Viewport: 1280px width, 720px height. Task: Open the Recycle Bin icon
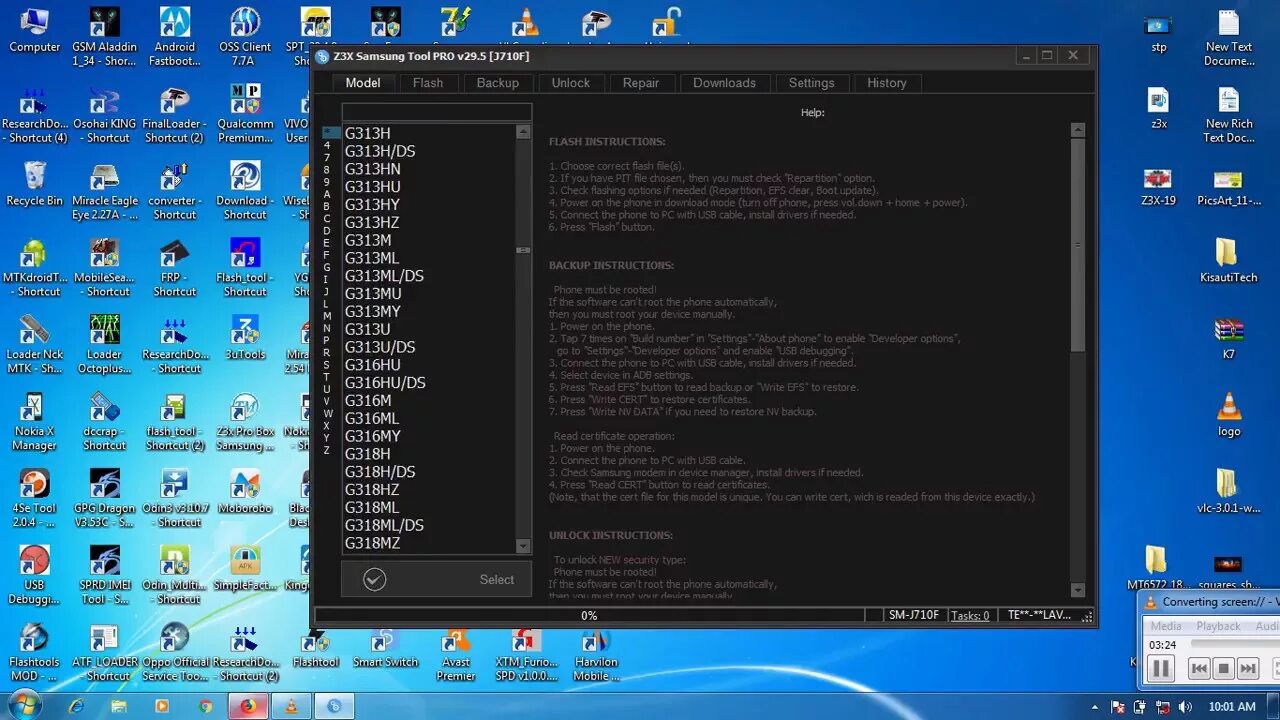pos(34,184)
